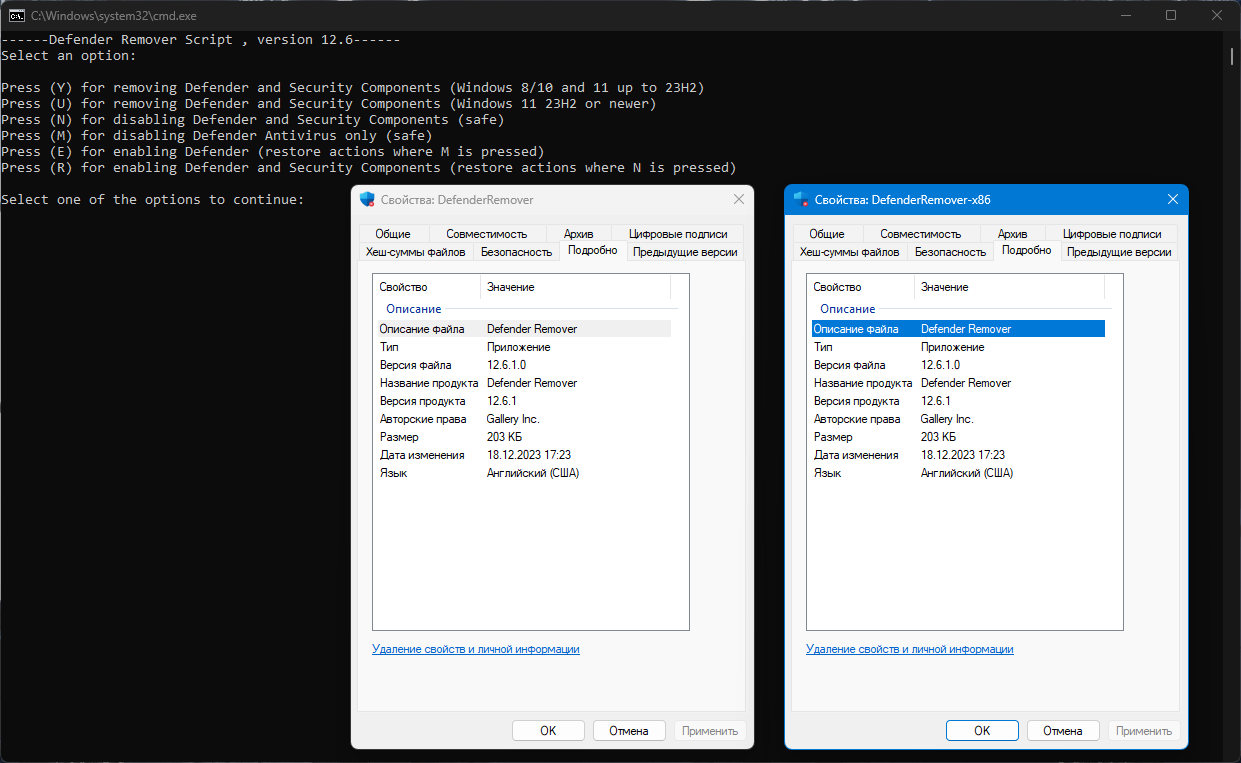This screenshot has height=763, width=1241.
Task: Click the console vertical scrollbar up arrow
Action: coord(1233,38)
